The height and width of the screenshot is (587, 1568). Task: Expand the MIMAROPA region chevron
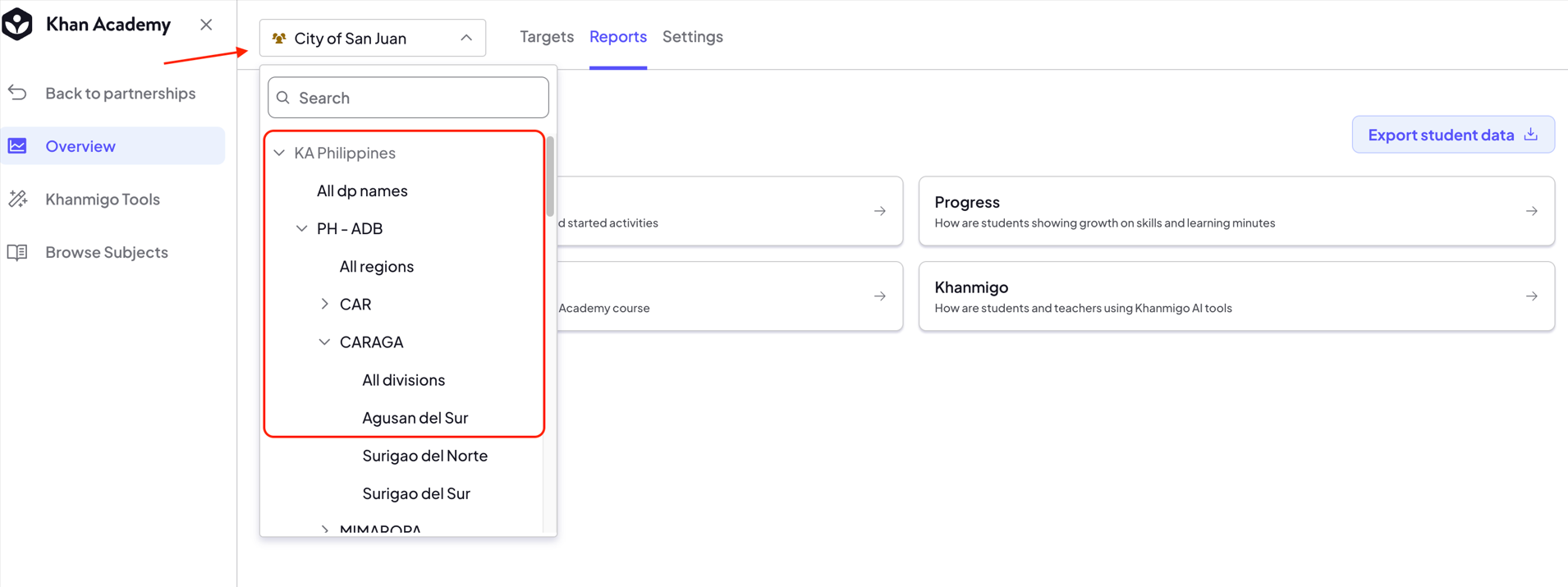tap(325, 530)
